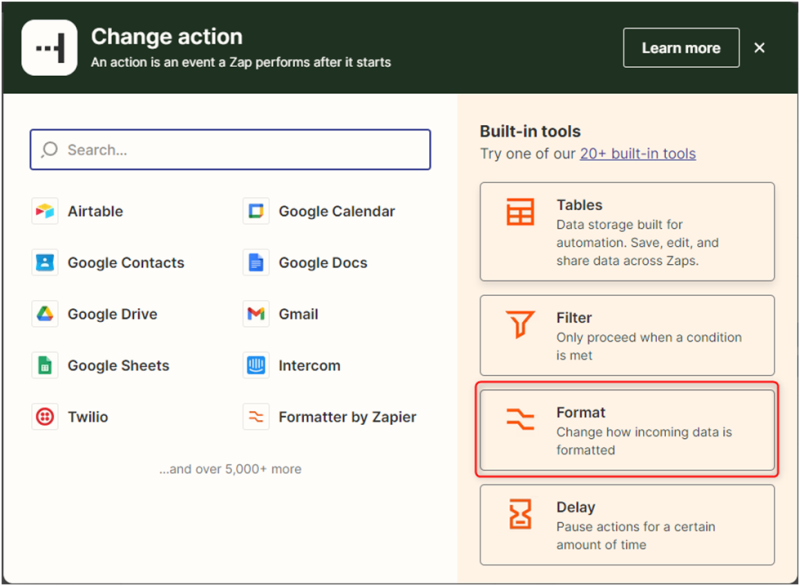The height and width of the screenshot is (586, 800).
Task: Open the Tables built-in tool
Action: click(627, 231)
